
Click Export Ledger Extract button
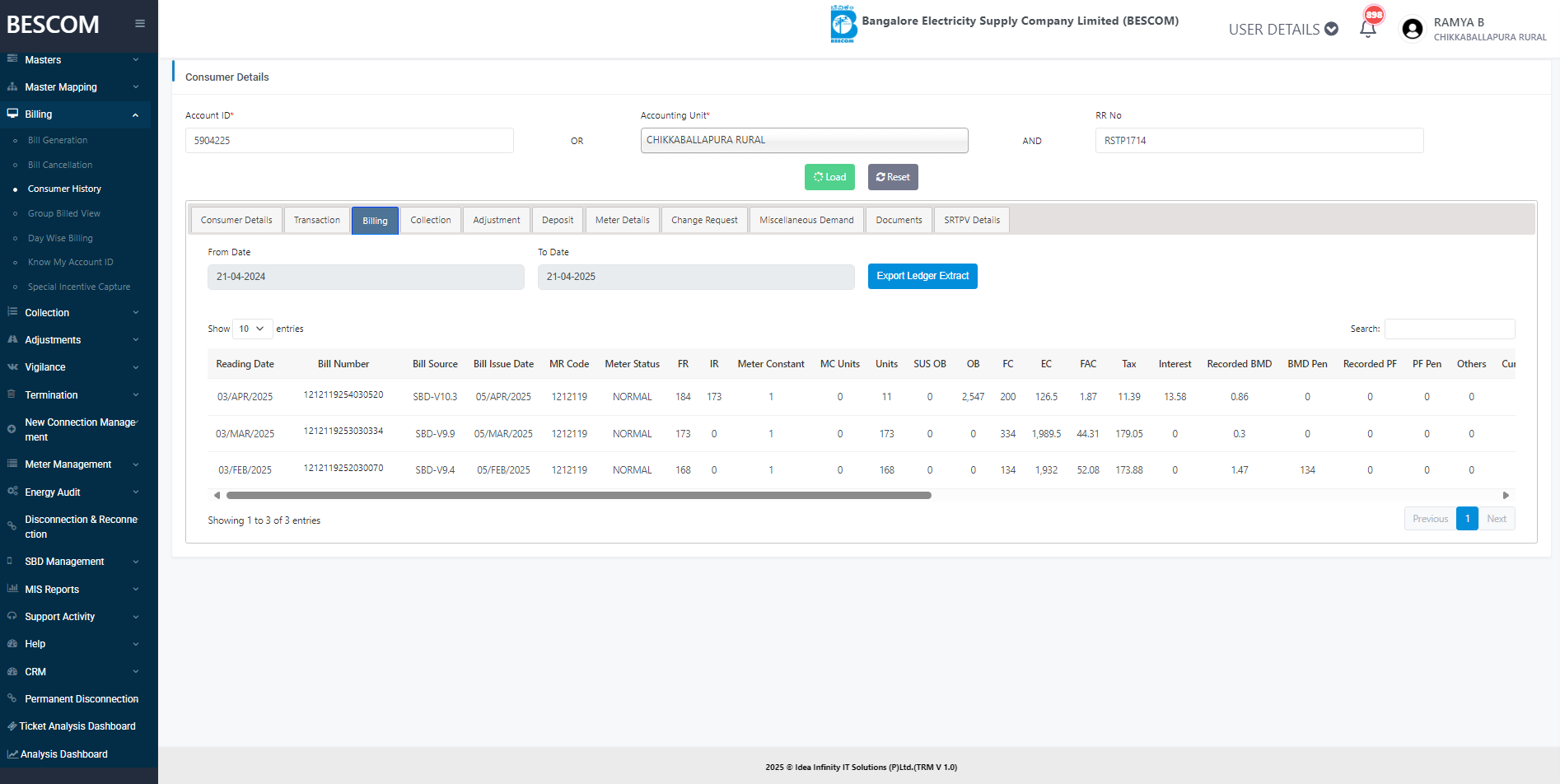(922, 276)
